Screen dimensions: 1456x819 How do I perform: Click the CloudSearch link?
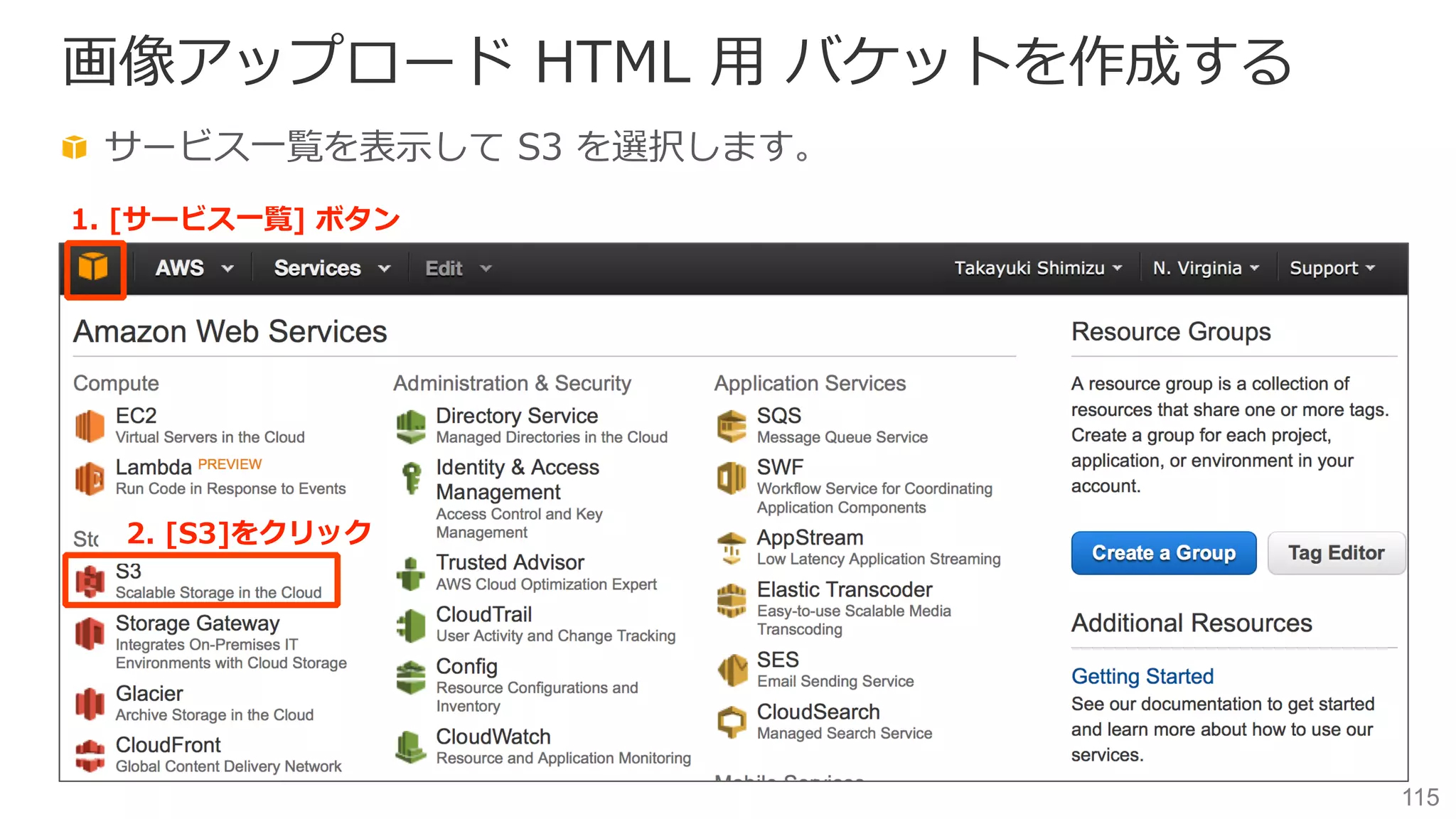818,712
